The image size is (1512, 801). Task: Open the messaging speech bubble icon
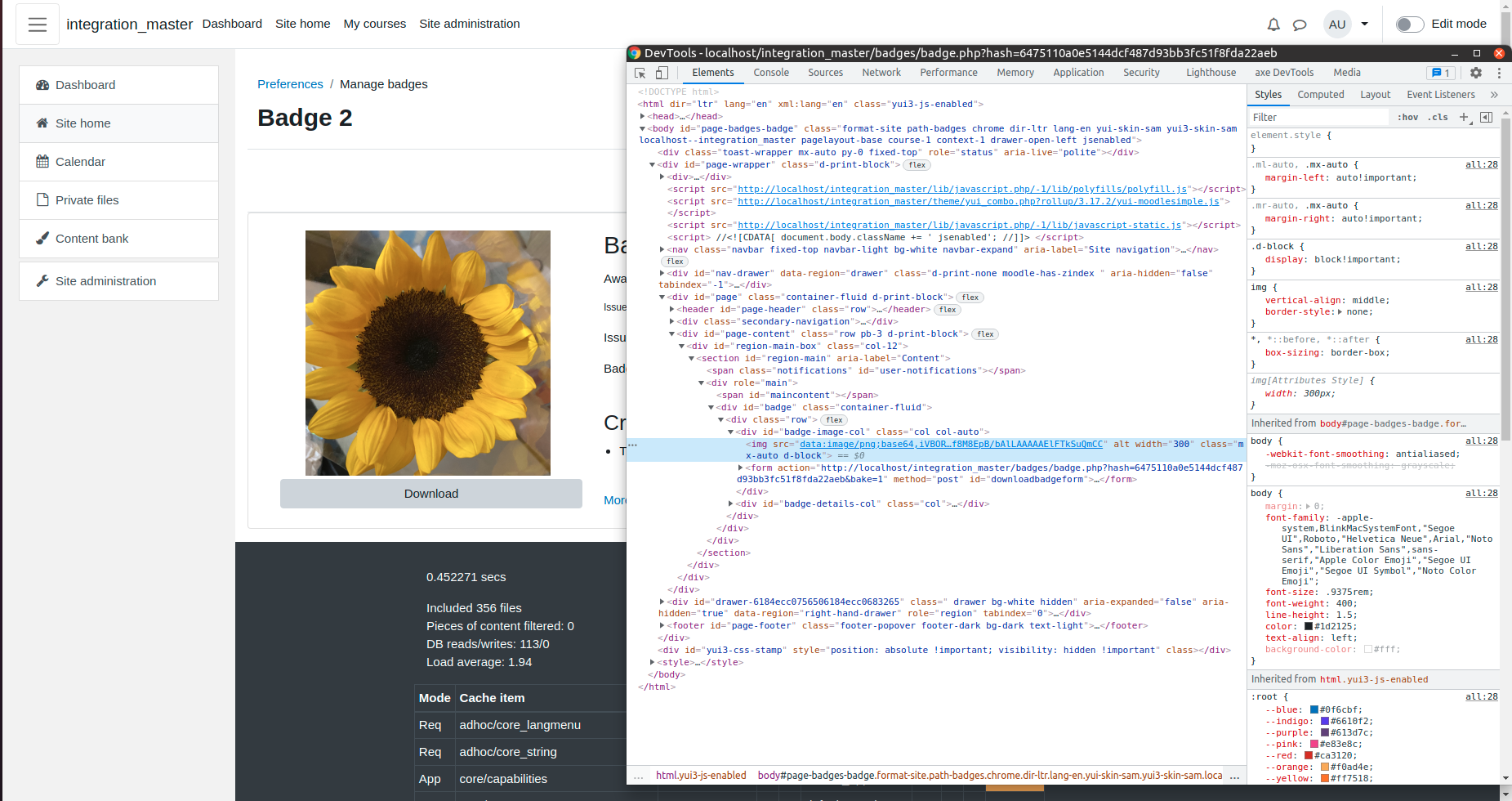point(1300,25)
